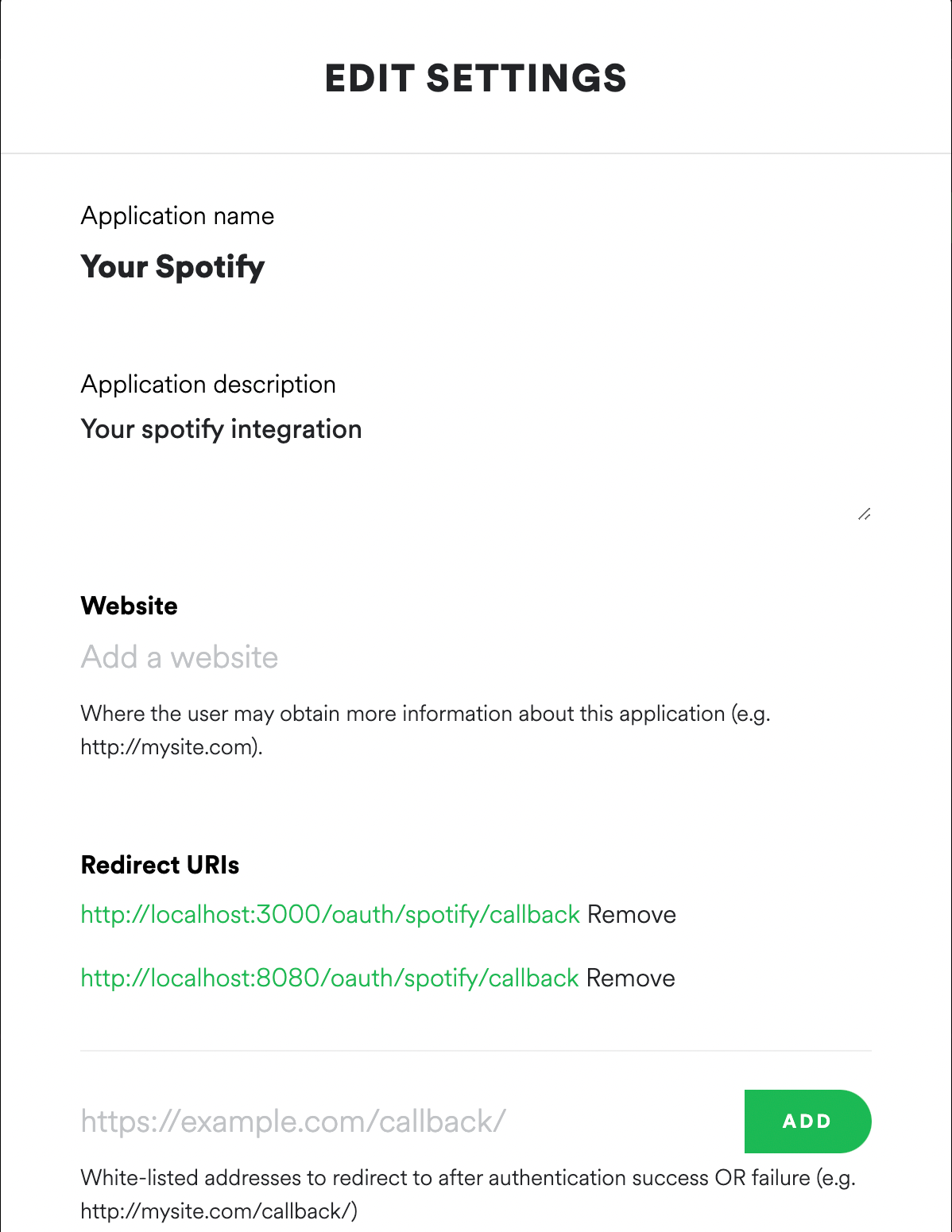Focus the "Your Spotify" application name field
This screenshot has height=1232, width=952.
[476, 267]
